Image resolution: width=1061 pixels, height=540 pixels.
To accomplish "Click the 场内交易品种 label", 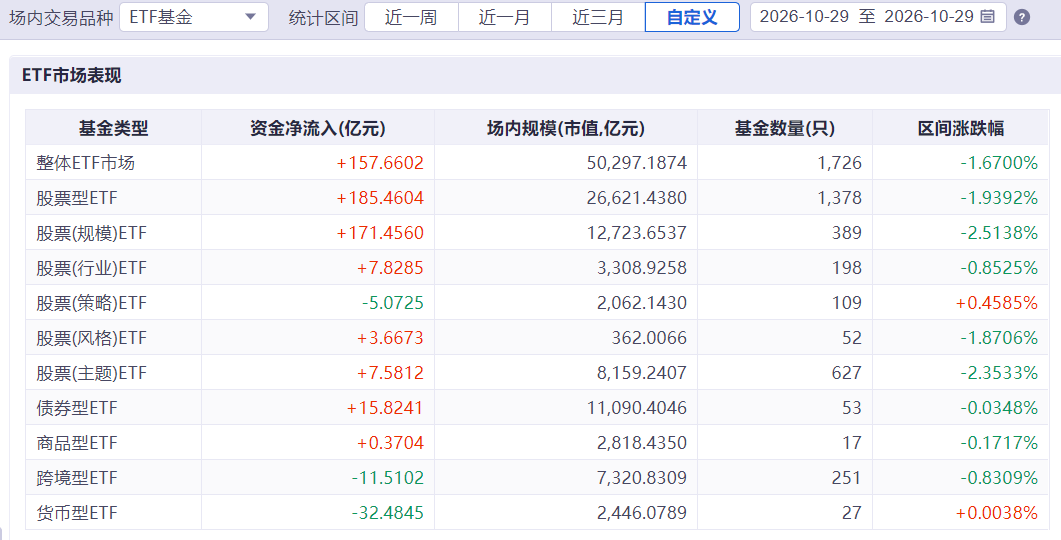I will tap(61, 18).
